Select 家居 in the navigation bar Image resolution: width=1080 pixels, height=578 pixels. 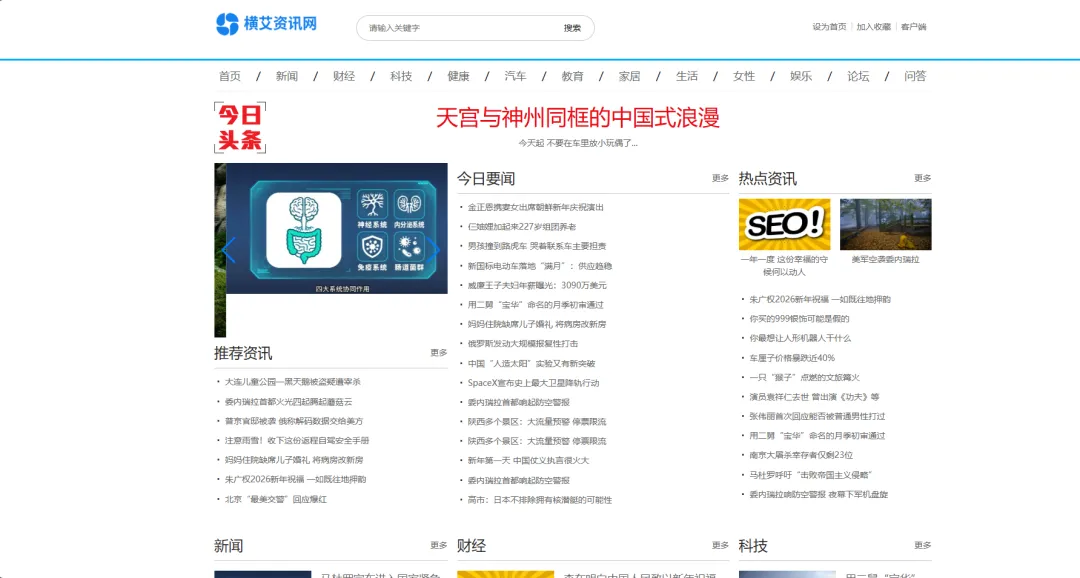tap(630, 76)
